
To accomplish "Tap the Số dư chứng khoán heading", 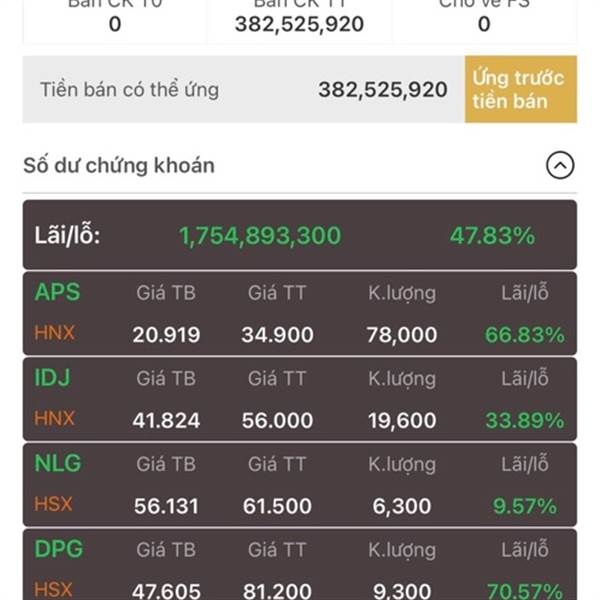I will 119,166.
